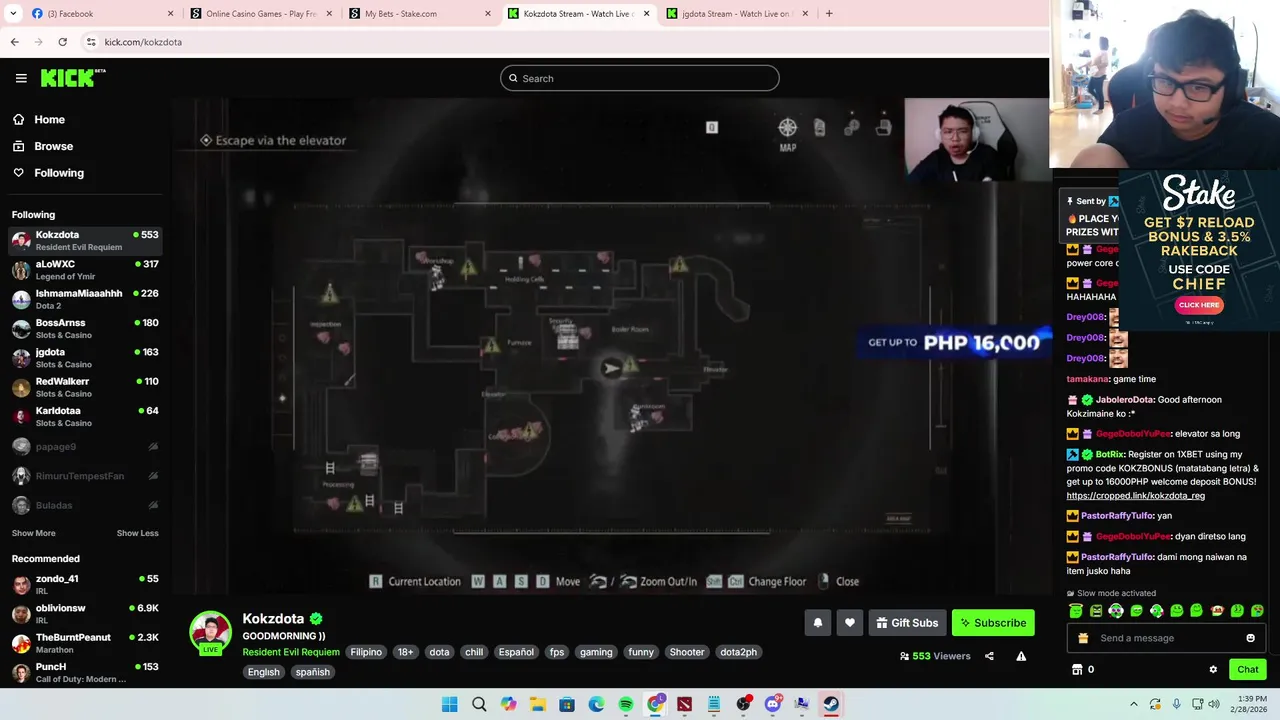Reload the page
The height and width of the screenshot is (720, 1280).
point(62,42)
